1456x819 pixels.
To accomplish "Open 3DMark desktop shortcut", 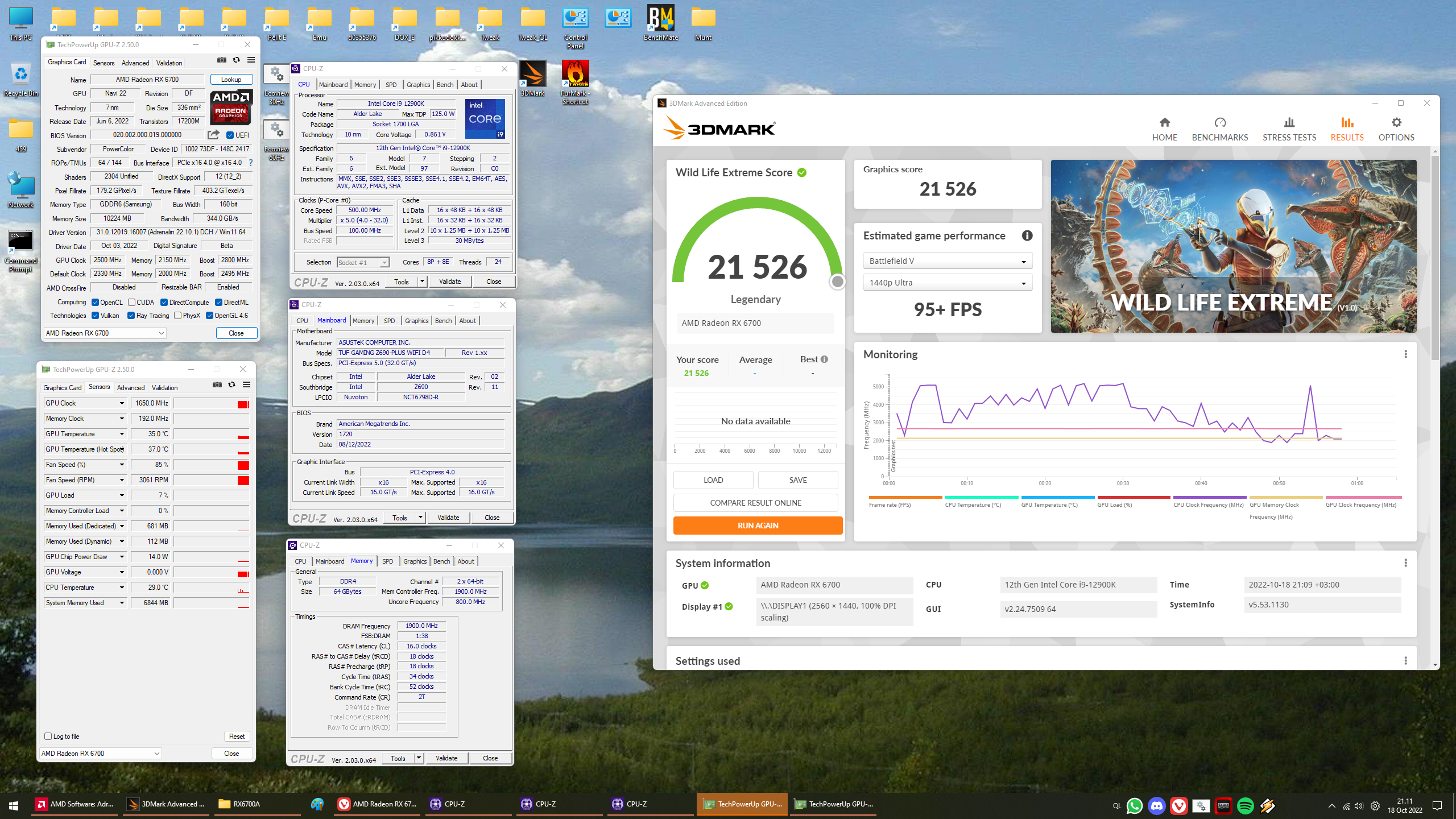I will 532,78.
